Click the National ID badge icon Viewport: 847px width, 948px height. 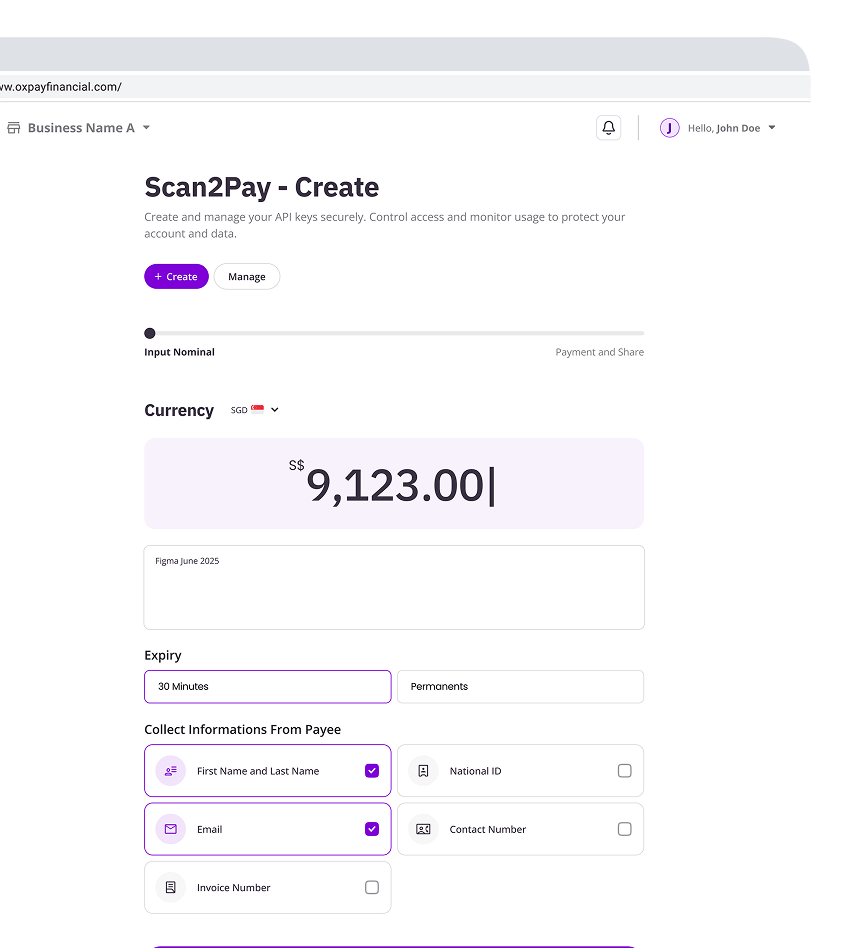coord(423,771)
